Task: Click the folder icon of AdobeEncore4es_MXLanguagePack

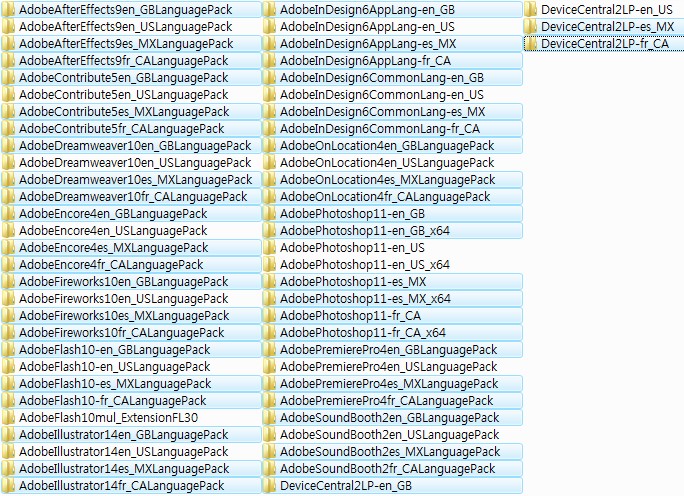Action: pyautogui.click(x=8, y=248)
